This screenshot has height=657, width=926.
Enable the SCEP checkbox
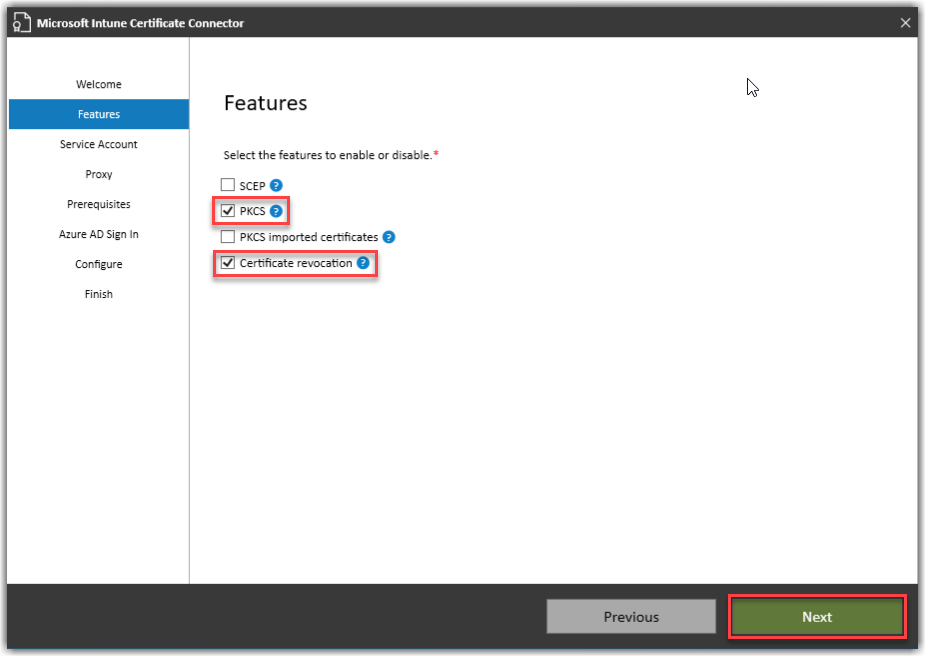(x=228, y=185)
